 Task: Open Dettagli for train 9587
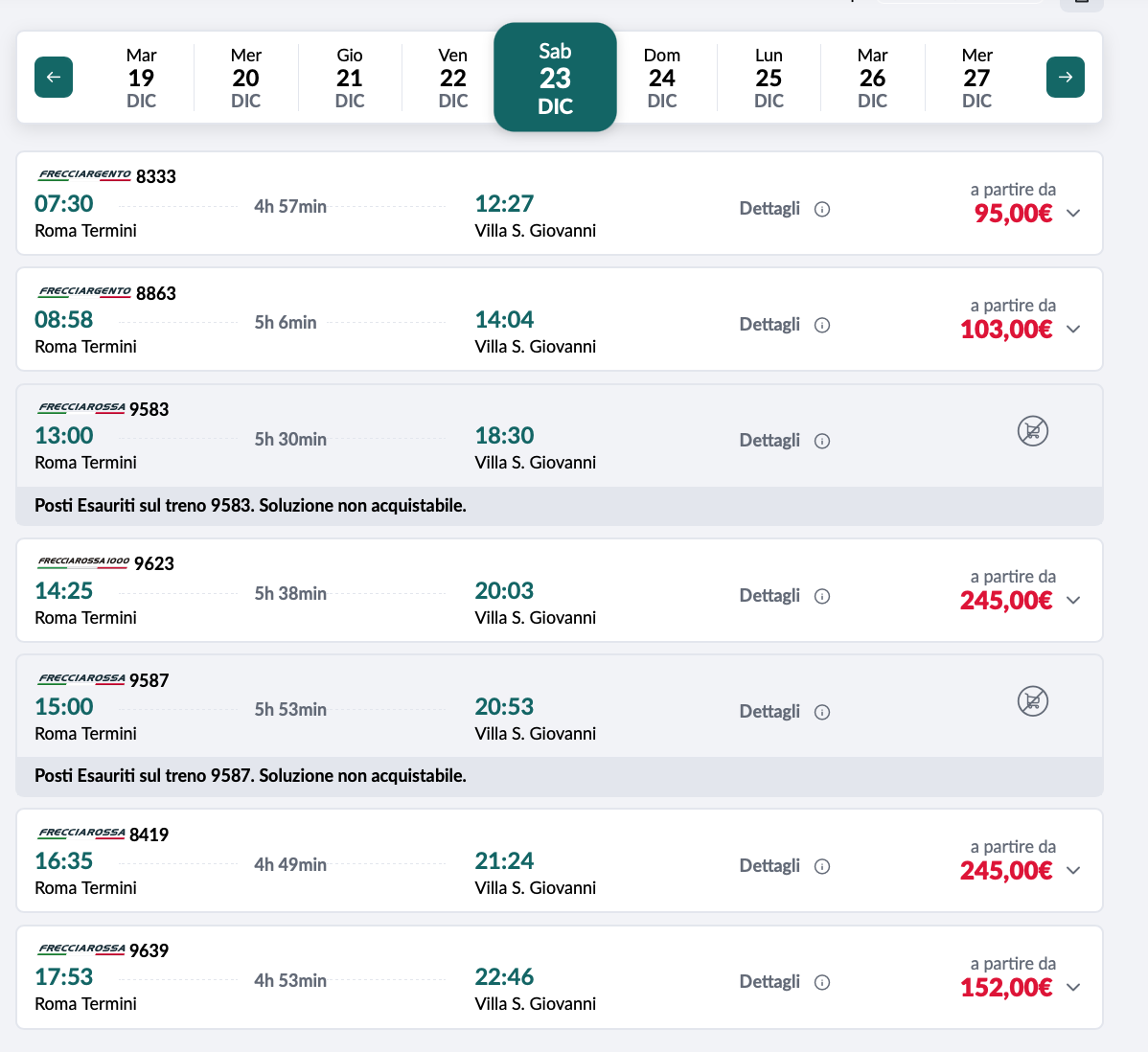[x=769, y=711]
